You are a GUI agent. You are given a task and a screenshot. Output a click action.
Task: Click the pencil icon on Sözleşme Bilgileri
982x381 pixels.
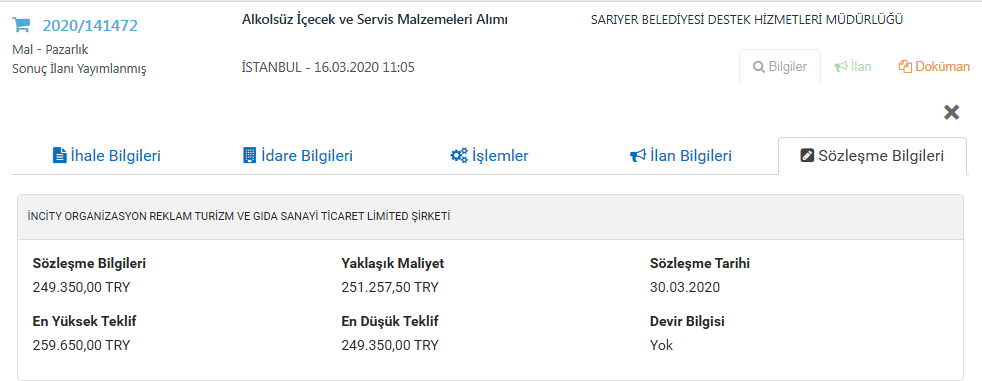click(807, 156)
